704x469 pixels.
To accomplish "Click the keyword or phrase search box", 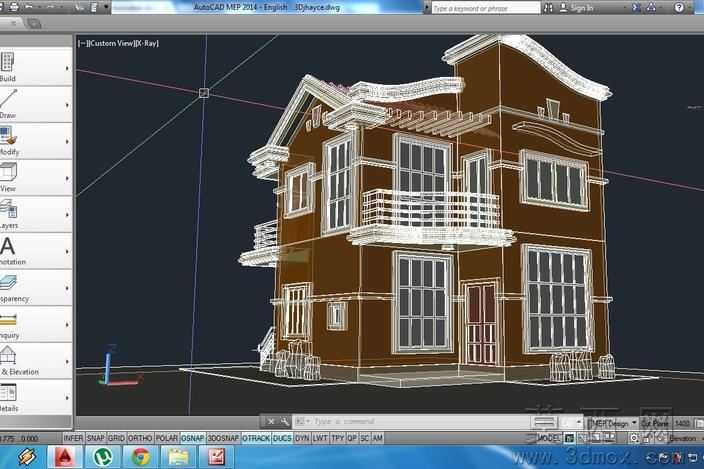I will (486, 8).
